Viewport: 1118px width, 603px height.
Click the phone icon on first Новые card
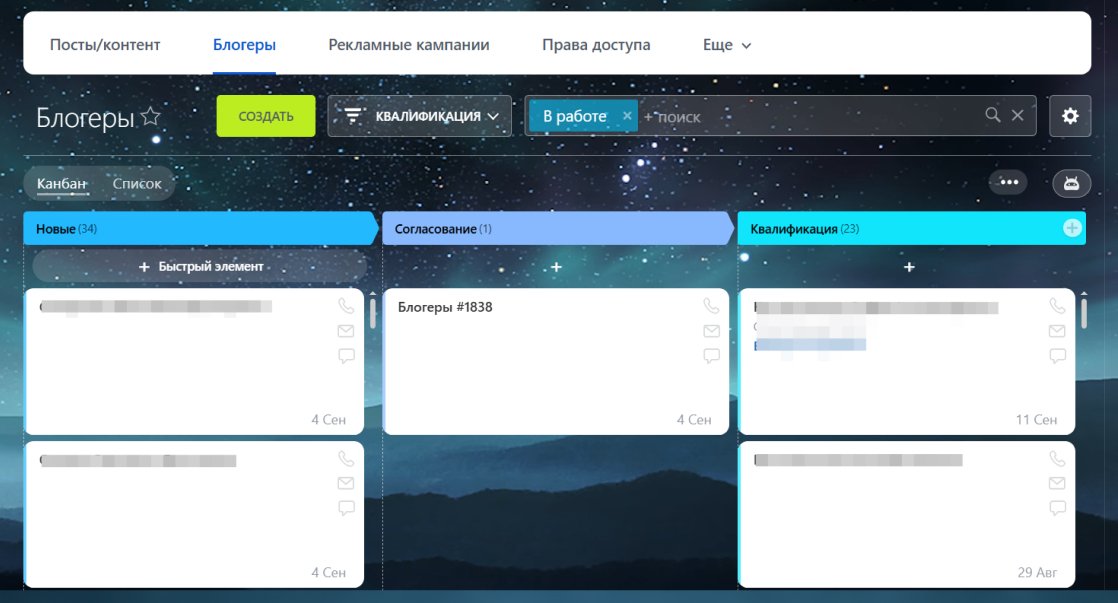346,306
